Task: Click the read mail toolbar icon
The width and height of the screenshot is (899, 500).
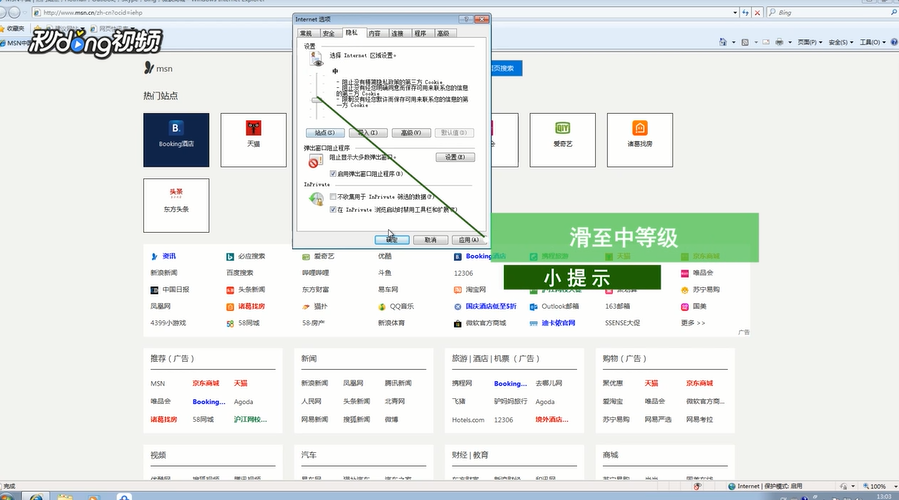Action: [x=766, y=42]
